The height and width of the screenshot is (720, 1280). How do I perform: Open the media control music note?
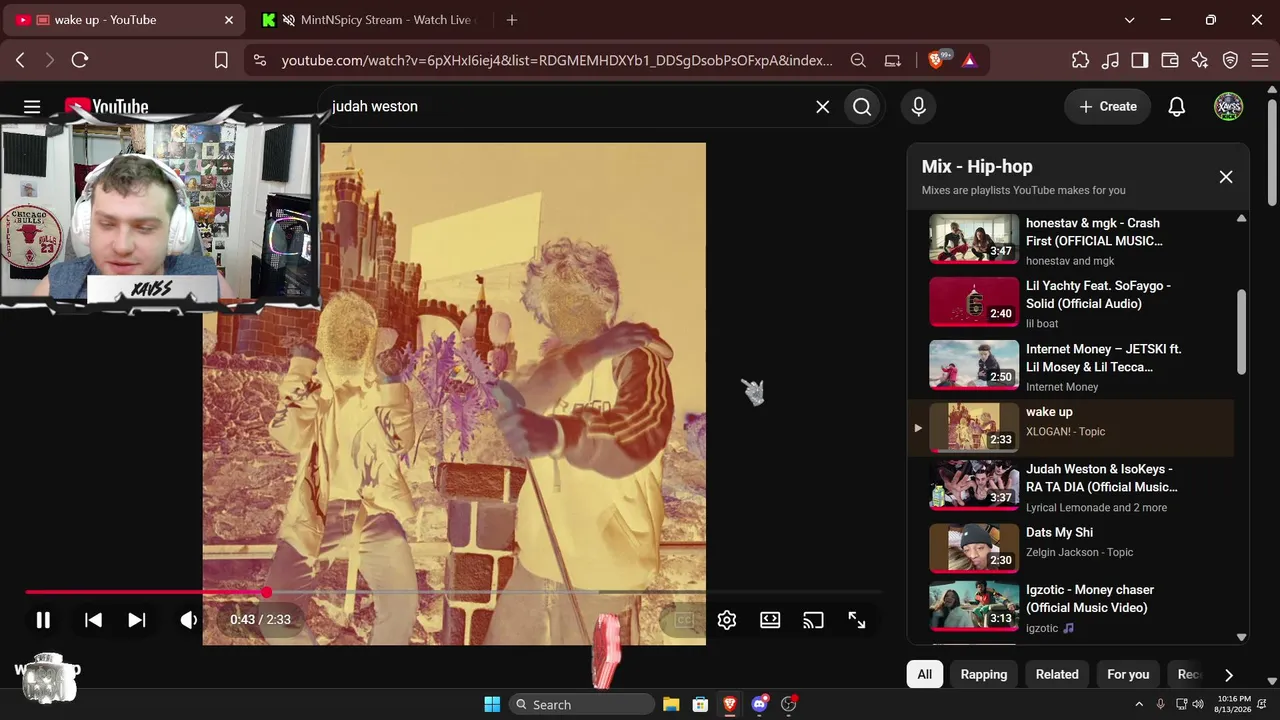[x=1110, y=60]
